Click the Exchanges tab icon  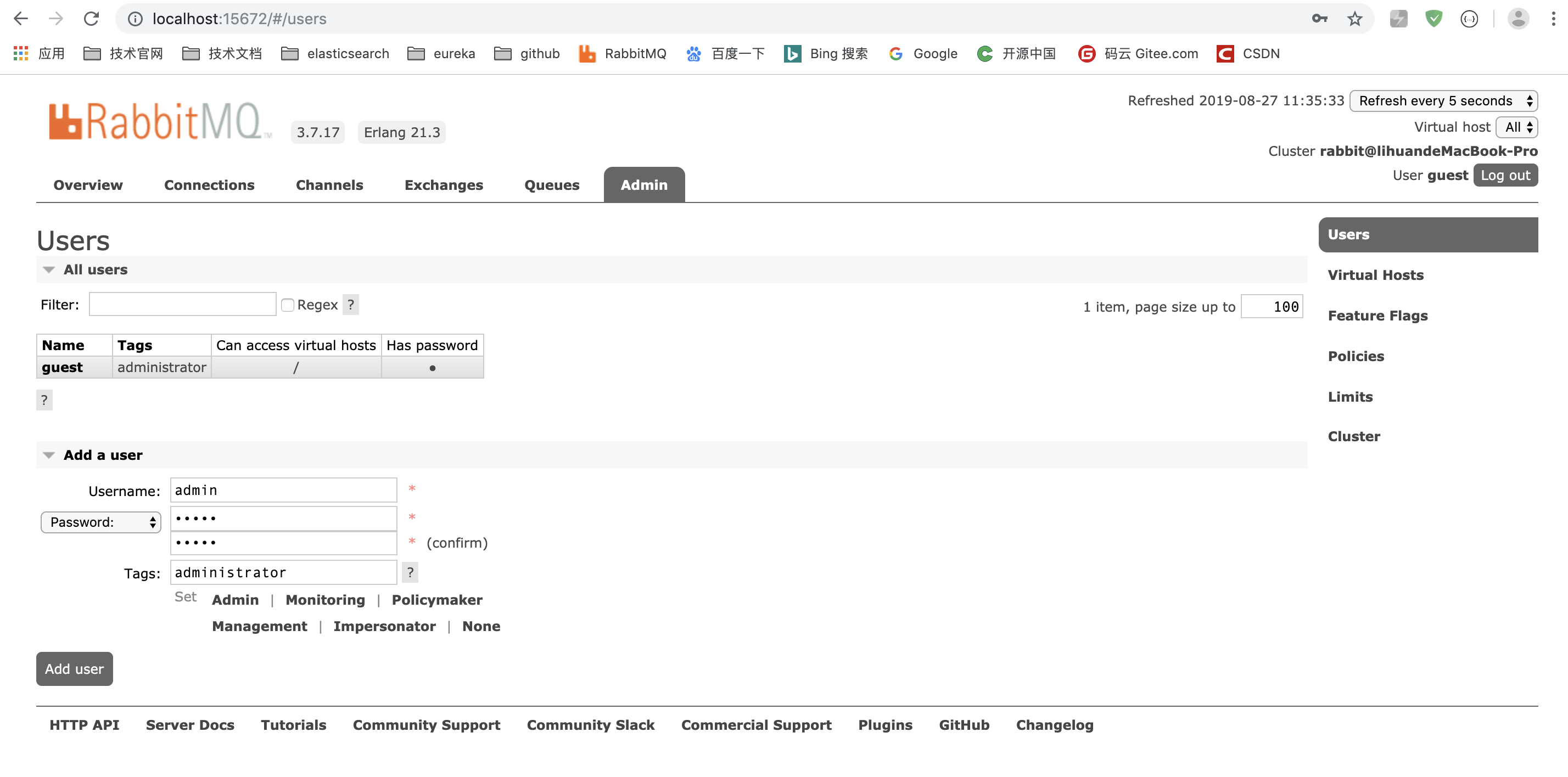pos(443,184)
